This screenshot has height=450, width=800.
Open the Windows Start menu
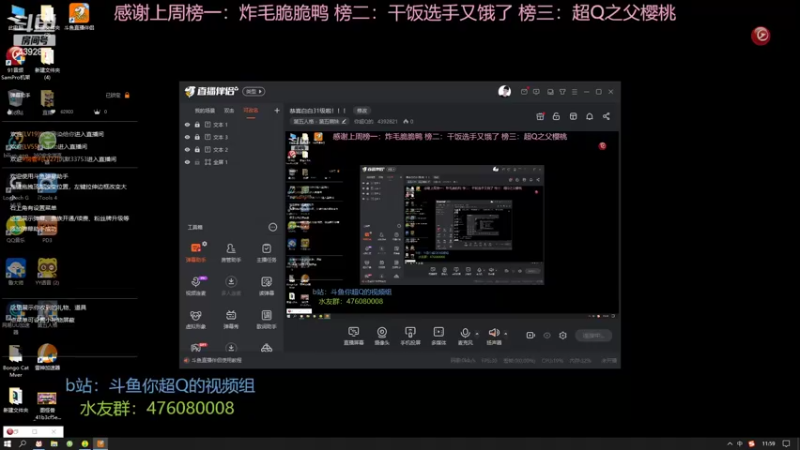click(x=7, y=444)
